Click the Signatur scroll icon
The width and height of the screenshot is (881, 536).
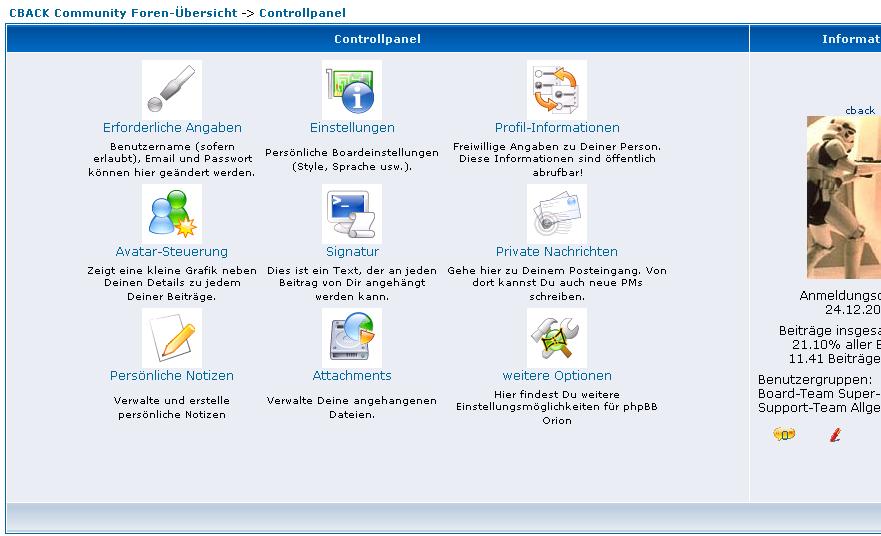[352, 214]
